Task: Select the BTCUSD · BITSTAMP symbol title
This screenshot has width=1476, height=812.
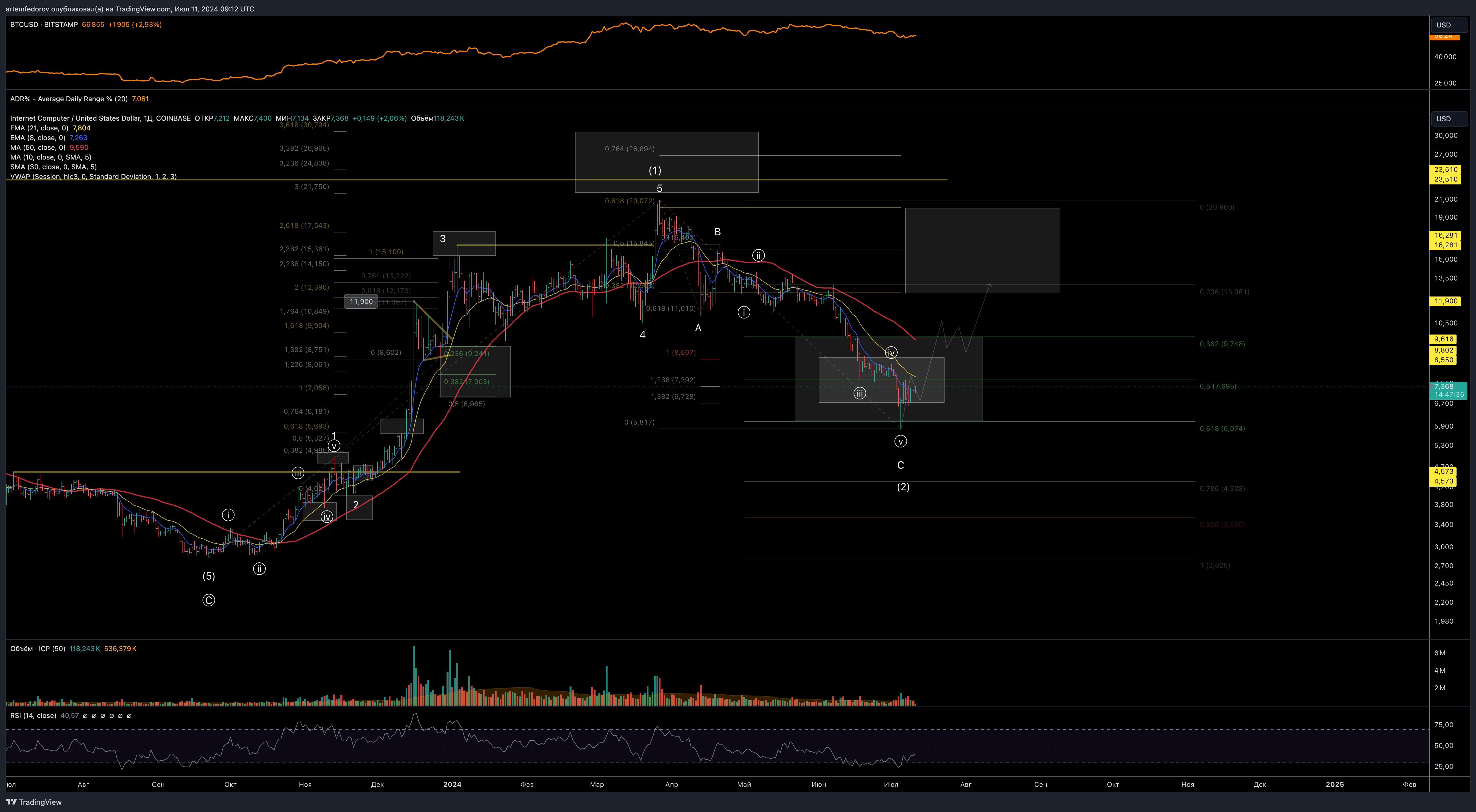Action: point(44,25)
